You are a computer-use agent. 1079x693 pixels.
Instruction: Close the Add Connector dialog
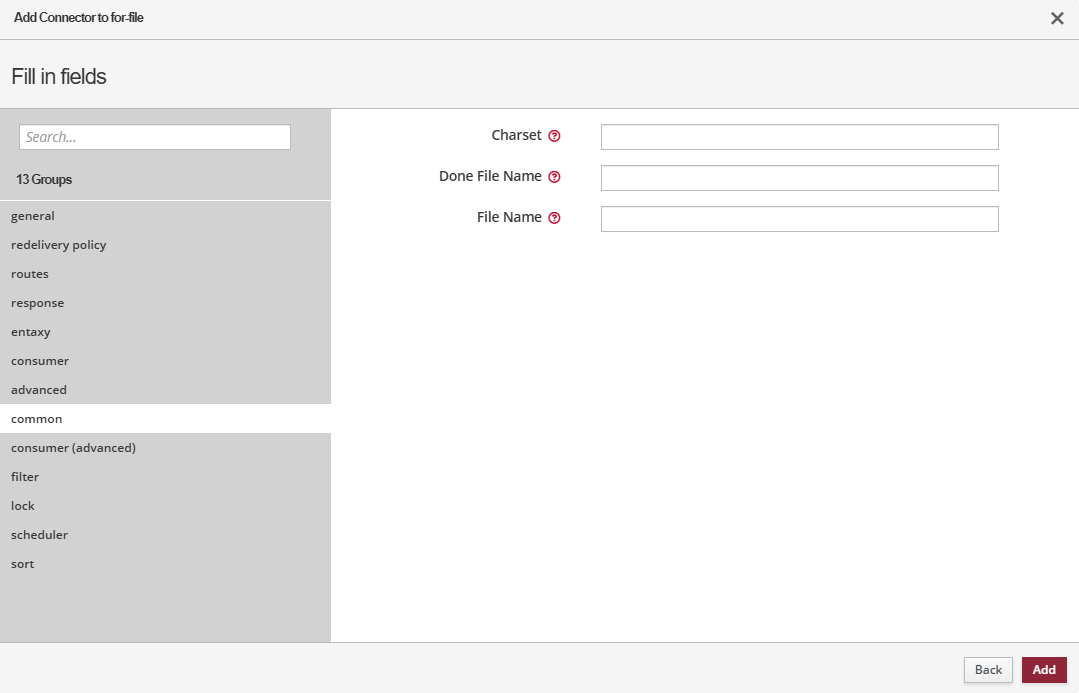(x=1057, y=18)
